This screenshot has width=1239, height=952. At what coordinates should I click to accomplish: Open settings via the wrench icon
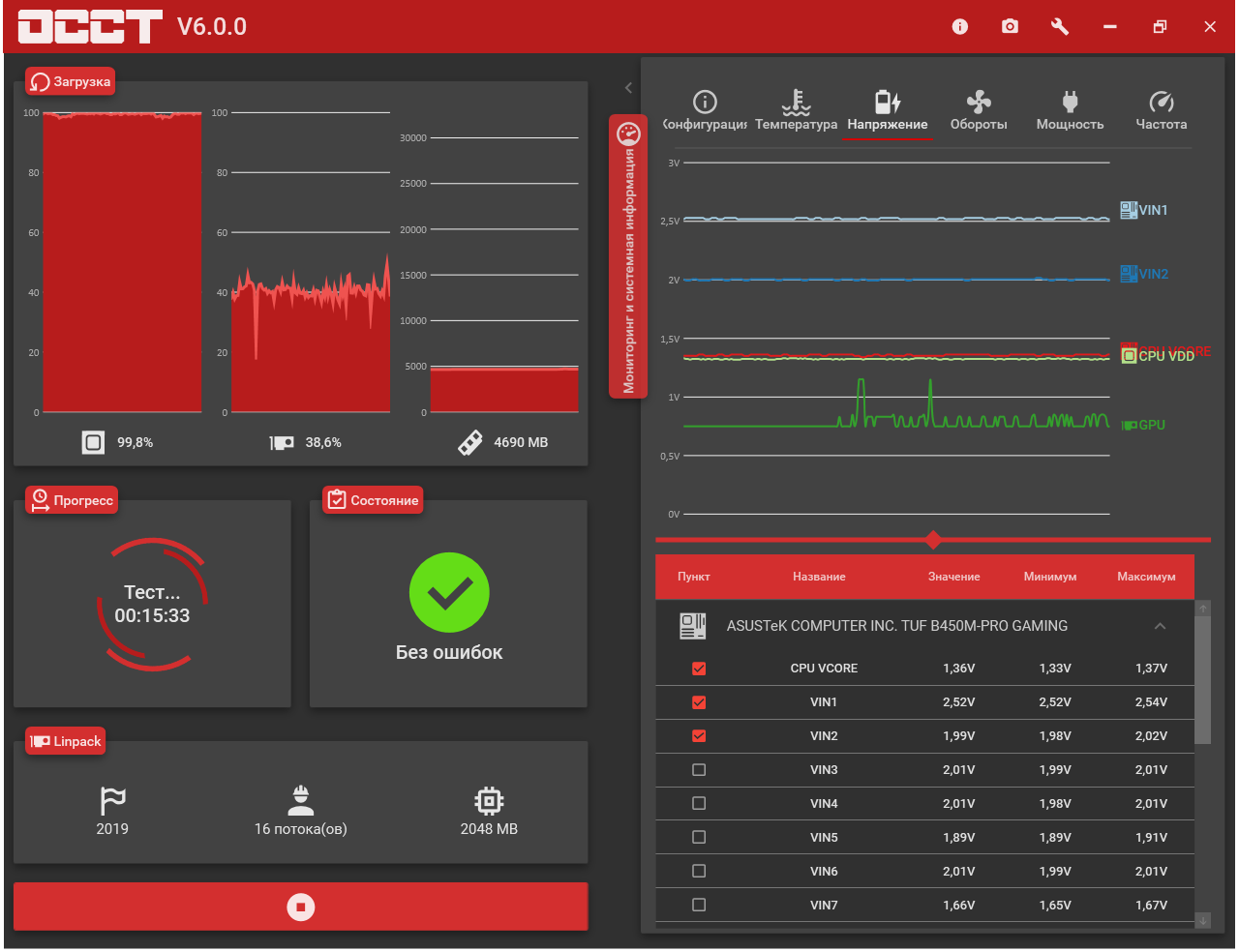tap(1060, 26)
